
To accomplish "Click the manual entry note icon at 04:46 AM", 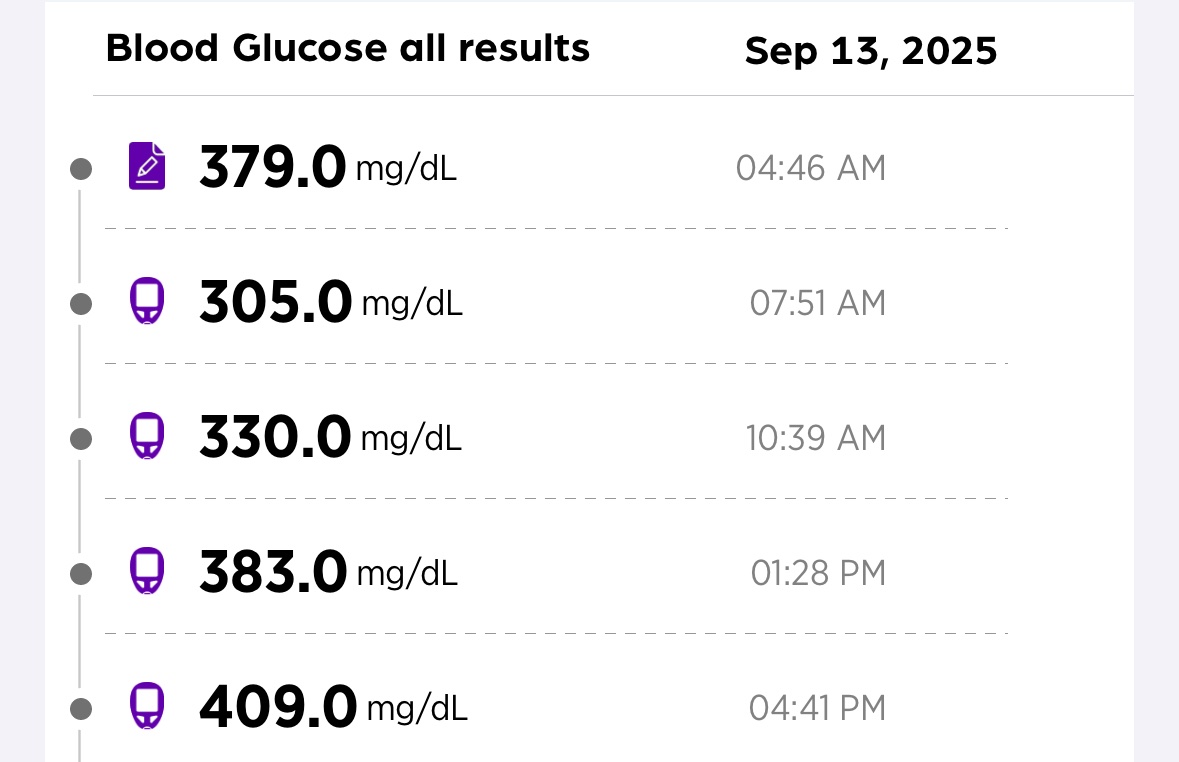I will [147, 166].
